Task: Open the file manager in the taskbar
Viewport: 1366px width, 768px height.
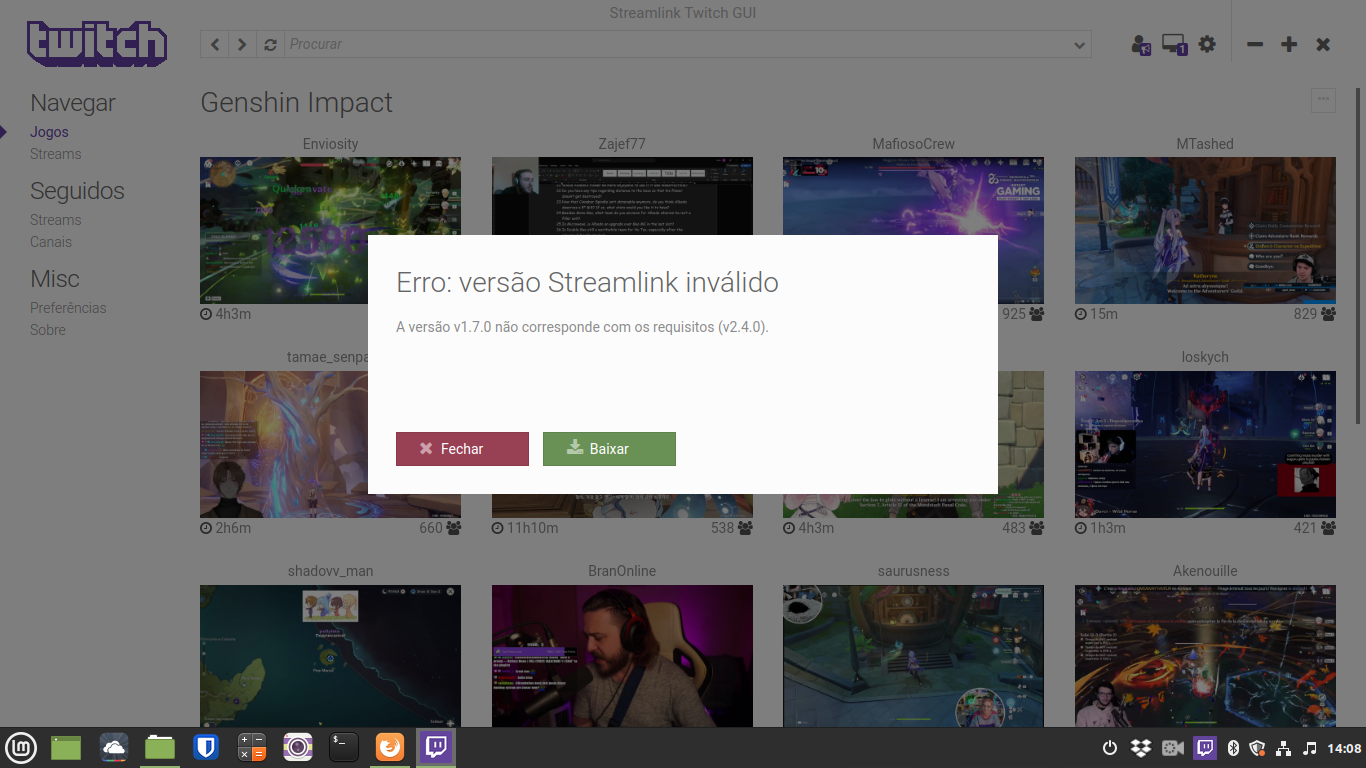Action: pos(159,747)
